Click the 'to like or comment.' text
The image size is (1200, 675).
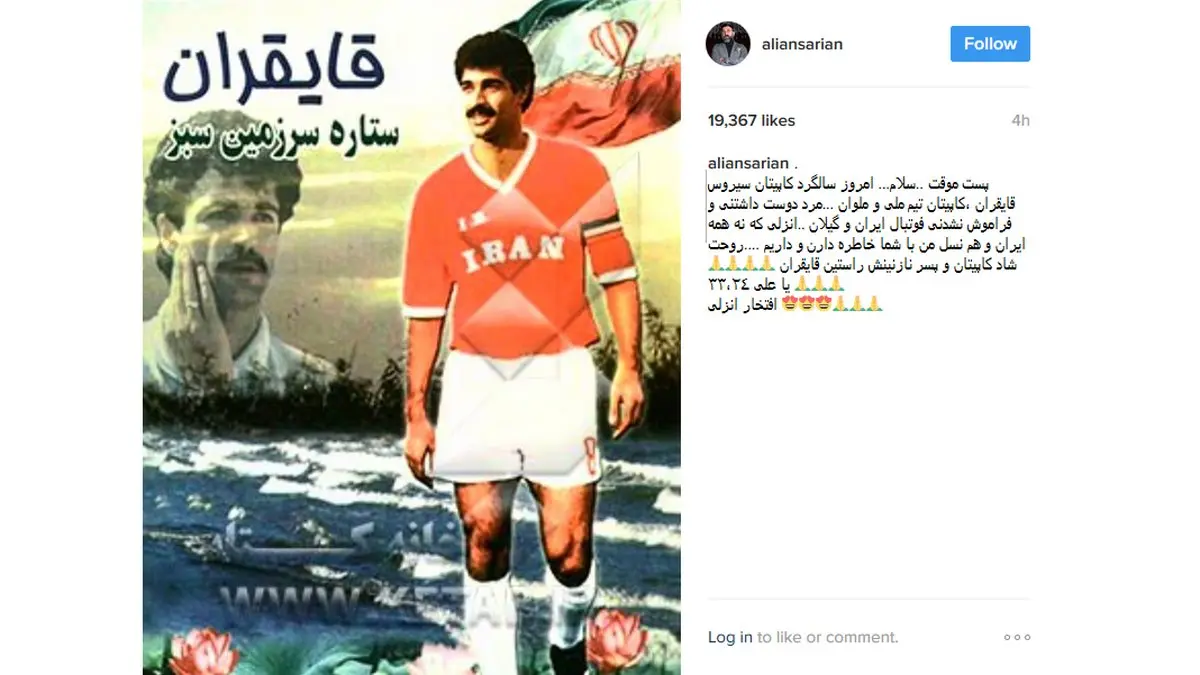coord(828,637)
